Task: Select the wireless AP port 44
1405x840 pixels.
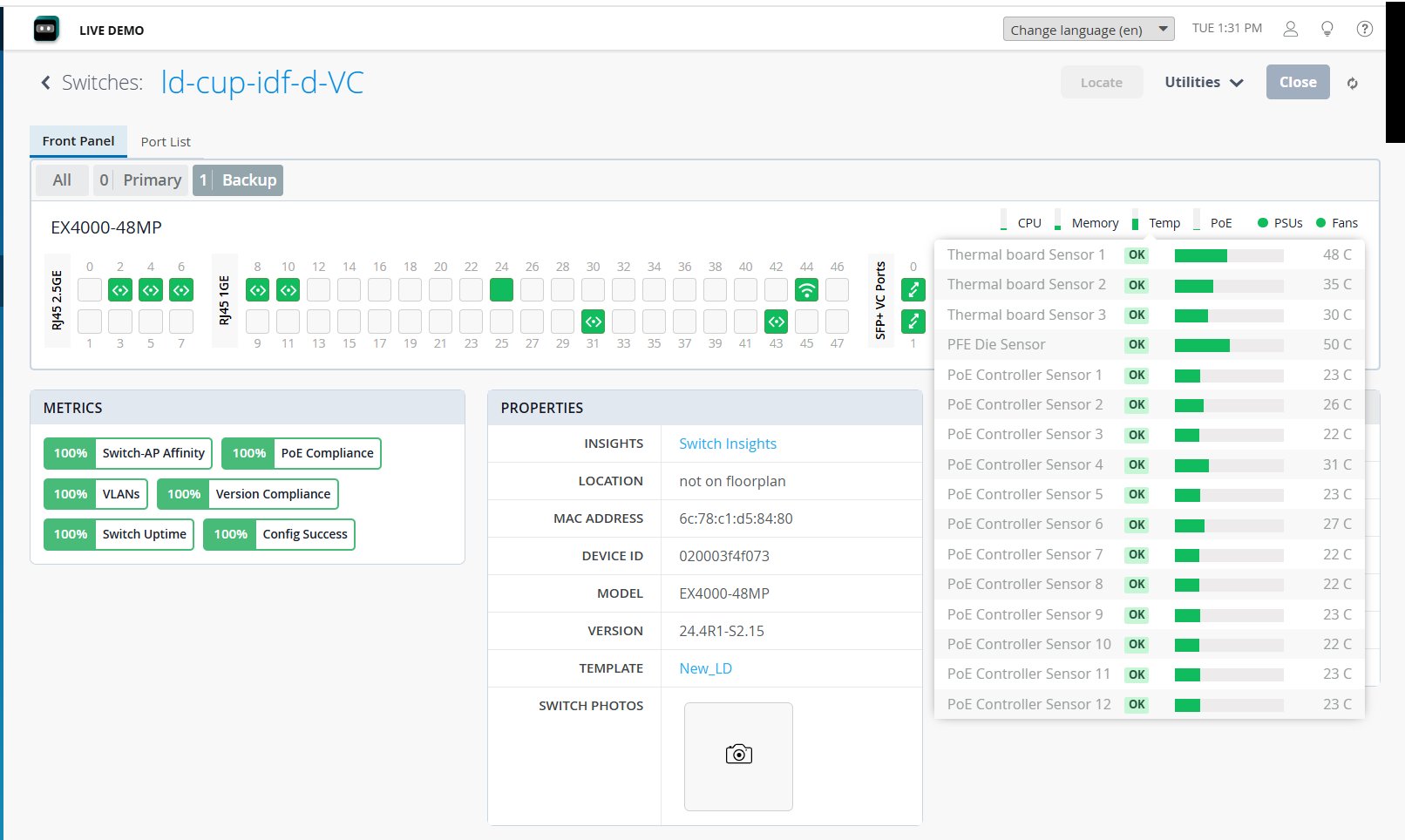Action: 806,290
